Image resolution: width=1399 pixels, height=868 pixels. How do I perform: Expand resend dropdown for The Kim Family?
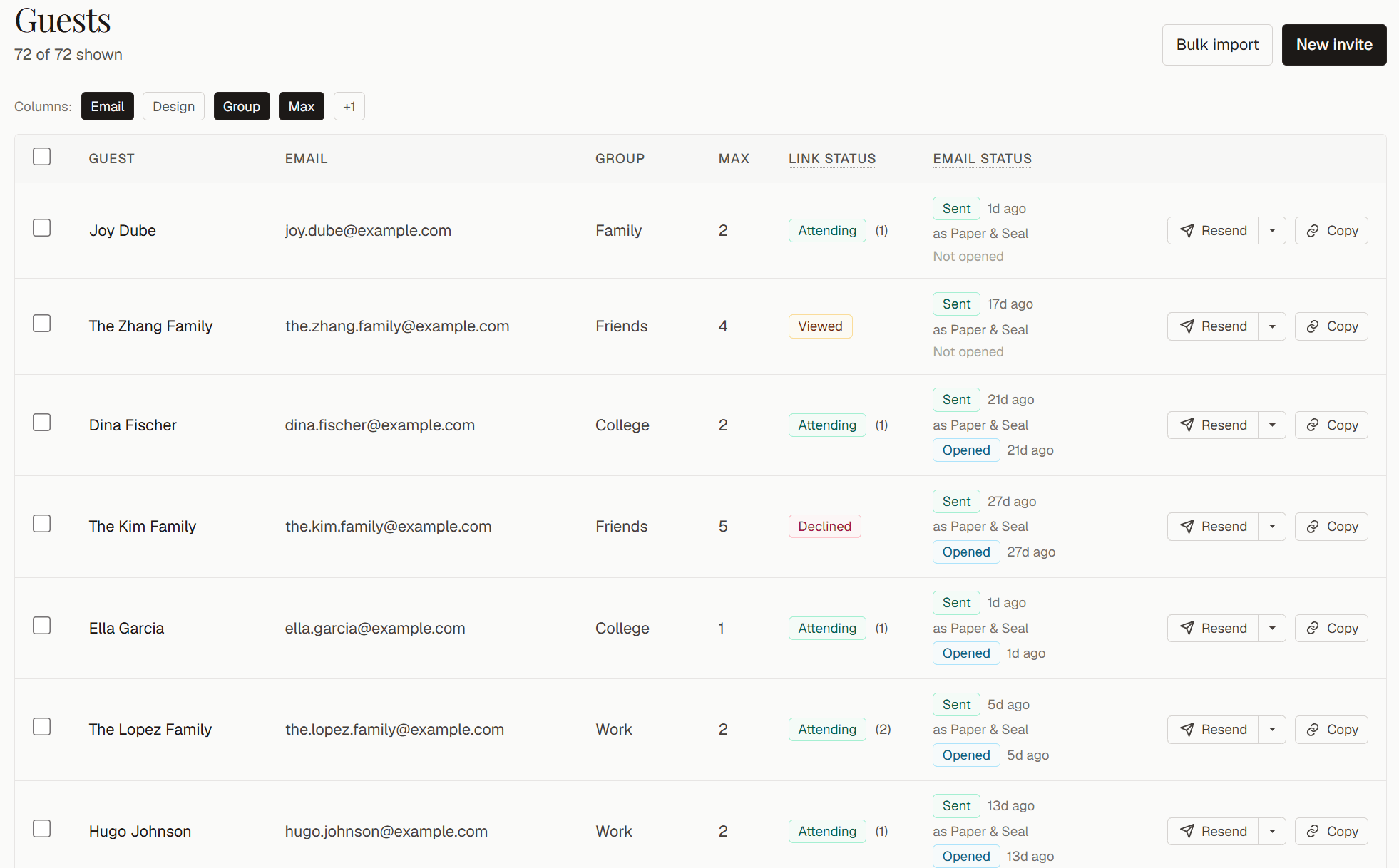pos(1272,527)
